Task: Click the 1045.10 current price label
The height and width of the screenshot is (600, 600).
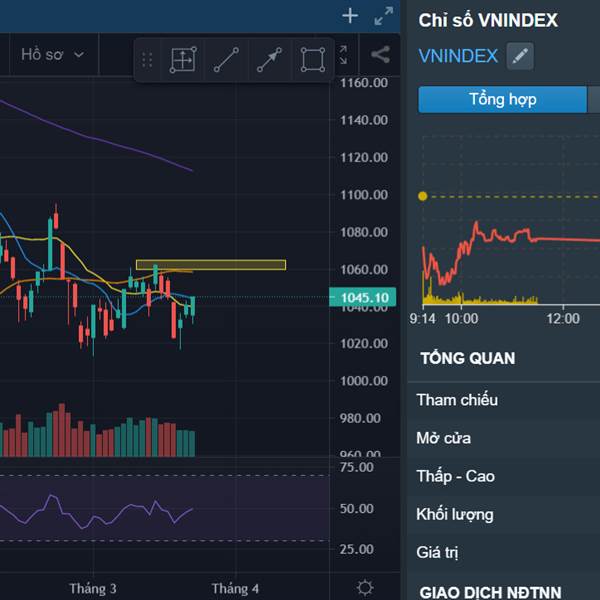Action: (362, 297)
